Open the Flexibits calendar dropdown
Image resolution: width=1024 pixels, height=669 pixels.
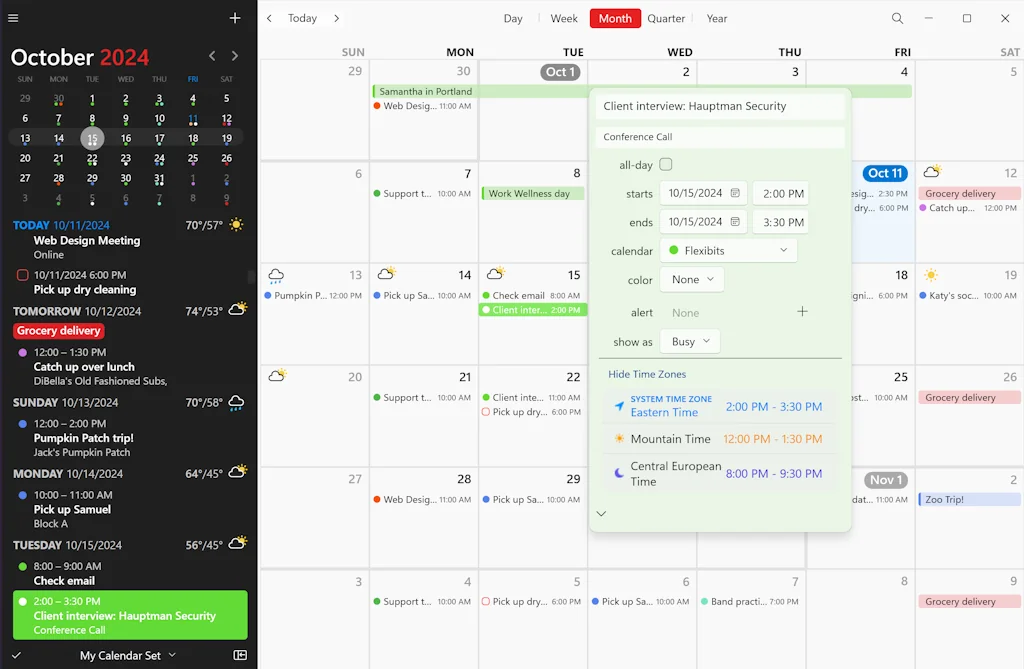click(x=728, y=251)
